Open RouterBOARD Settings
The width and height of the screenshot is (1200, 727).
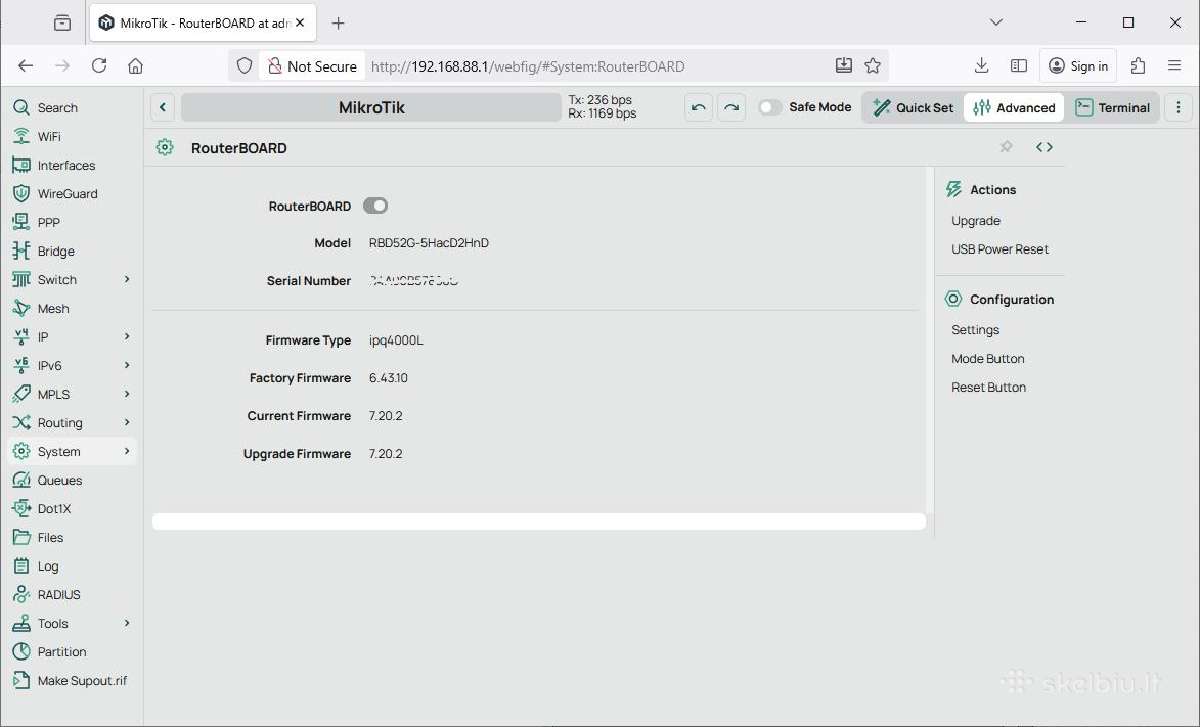point(975,330)
